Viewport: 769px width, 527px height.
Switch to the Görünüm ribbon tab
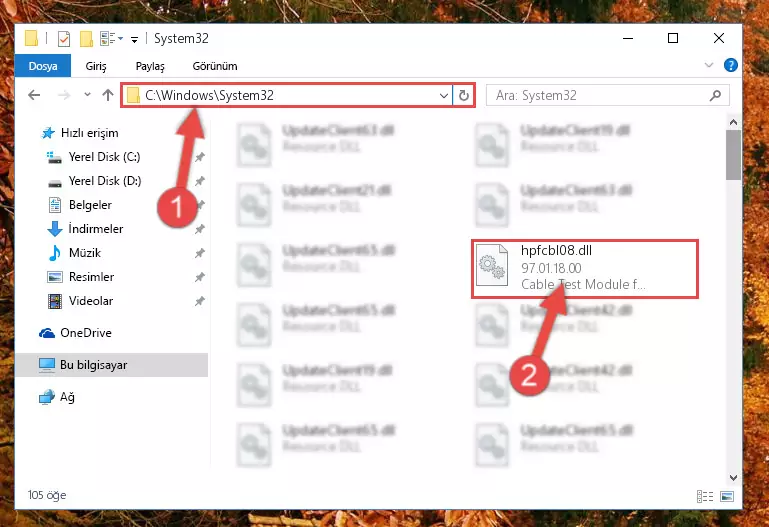pyautogui.click(x=215, y=66)
